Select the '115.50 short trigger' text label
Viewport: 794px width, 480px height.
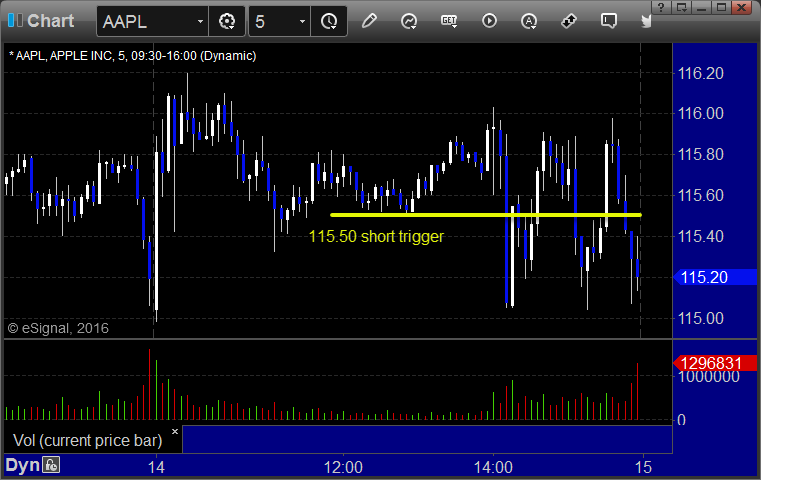(376, 236)
